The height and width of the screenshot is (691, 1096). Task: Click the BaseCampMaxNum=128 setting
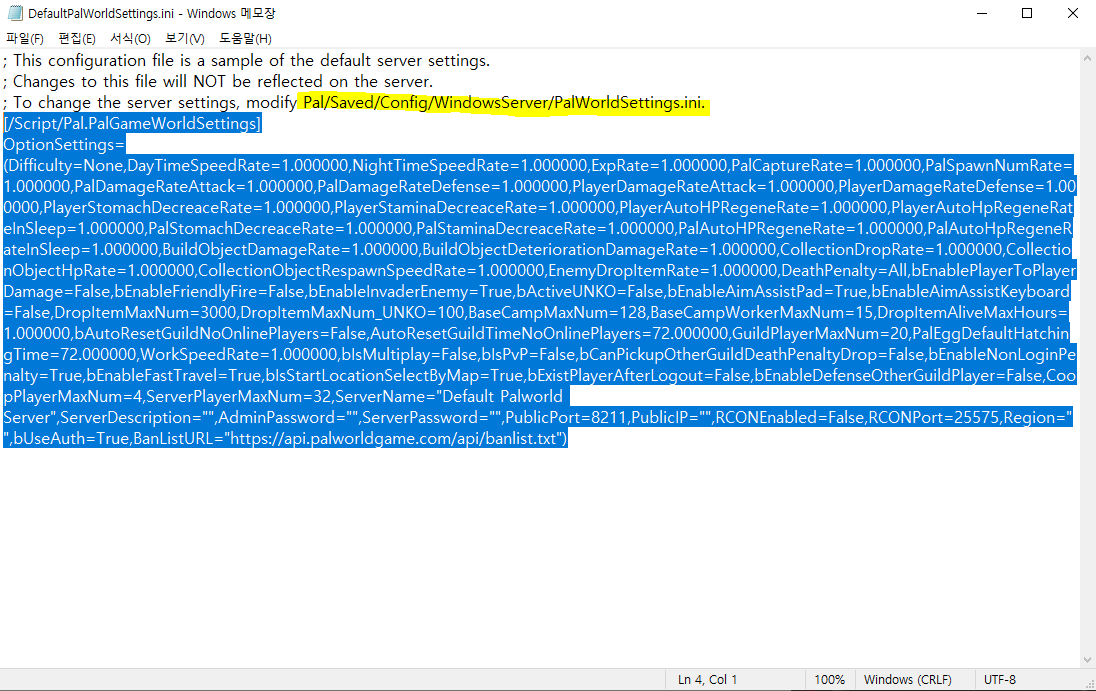click(557, 312)
